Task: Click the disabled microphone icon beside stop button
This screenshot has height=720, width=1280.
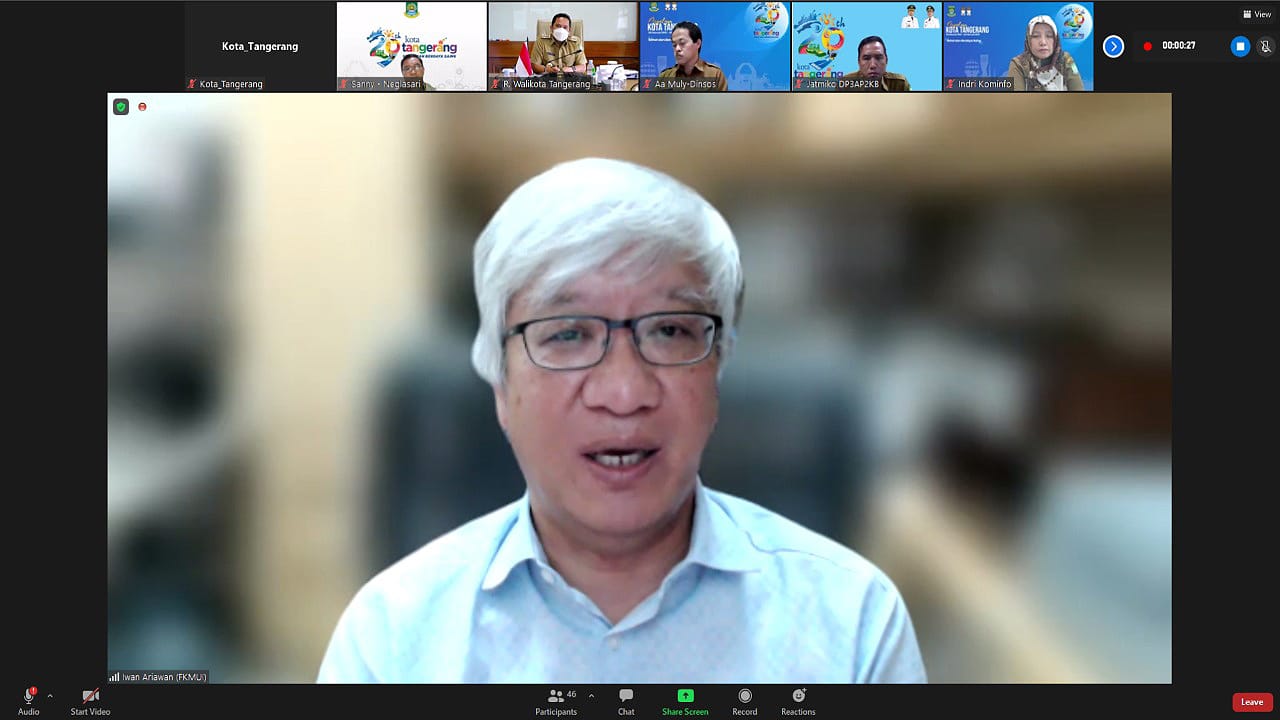Action: [x=1265, y=46]
